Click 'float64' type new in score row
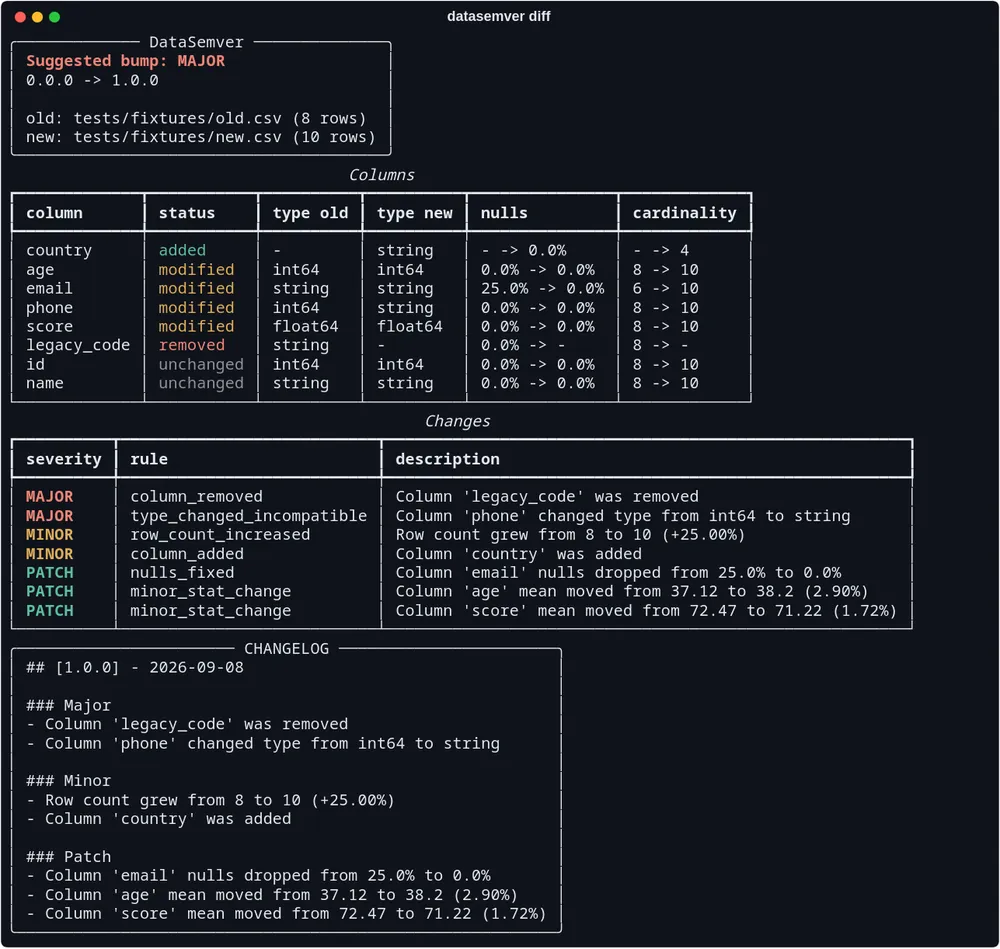 click(409, 327)
